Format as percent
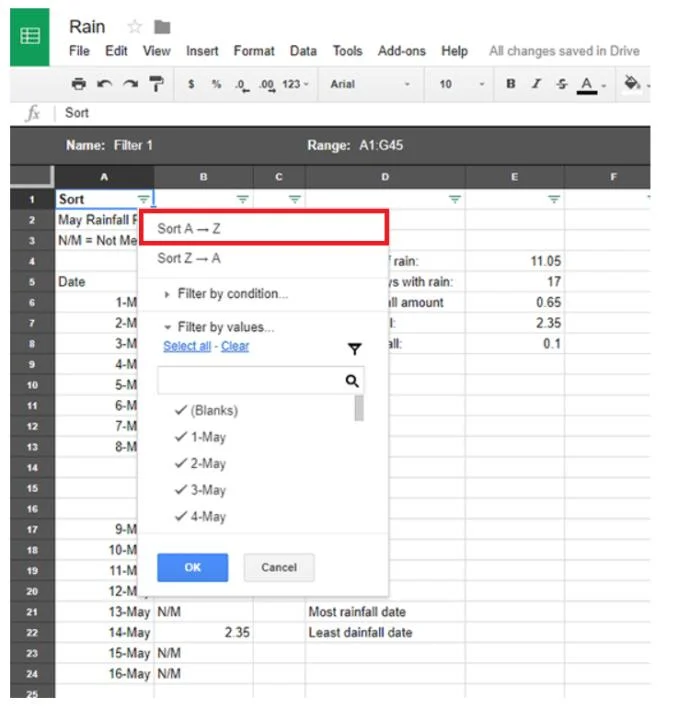Image resolution: width=690 pixels, height=720 pixels. coord(216,84)
